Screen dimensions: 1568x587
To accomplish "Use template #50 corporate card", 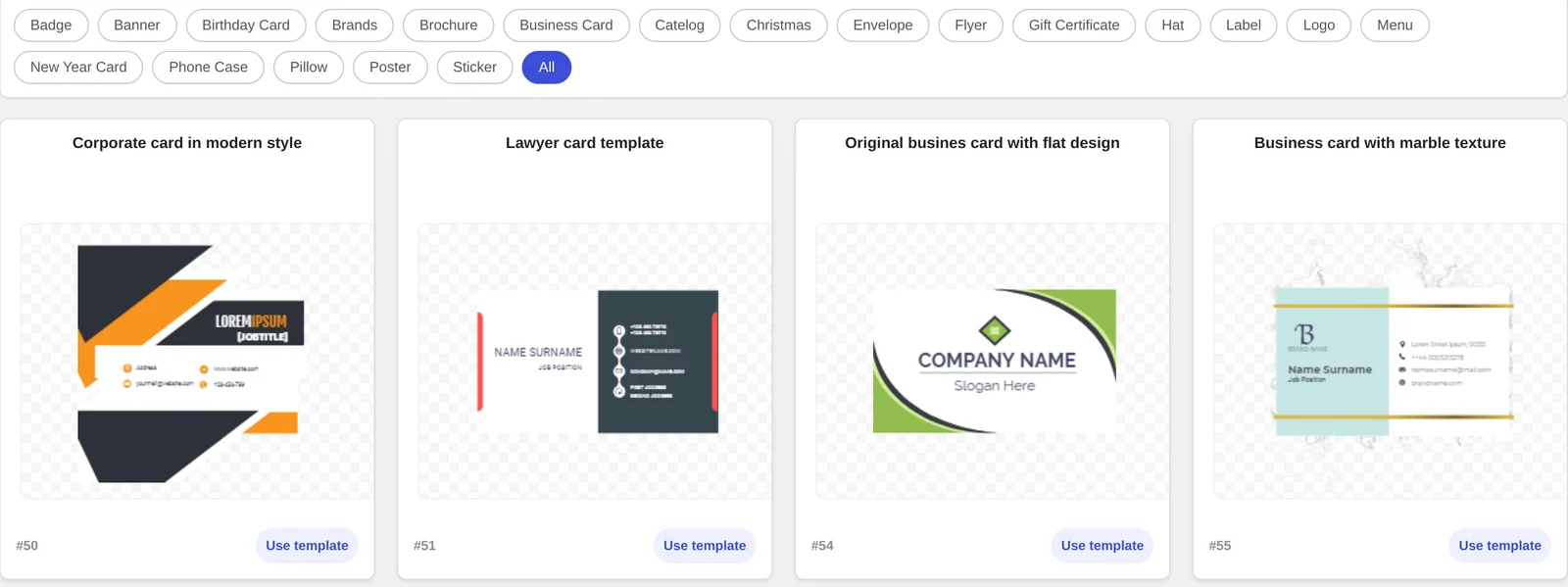I will pos(307,546).
